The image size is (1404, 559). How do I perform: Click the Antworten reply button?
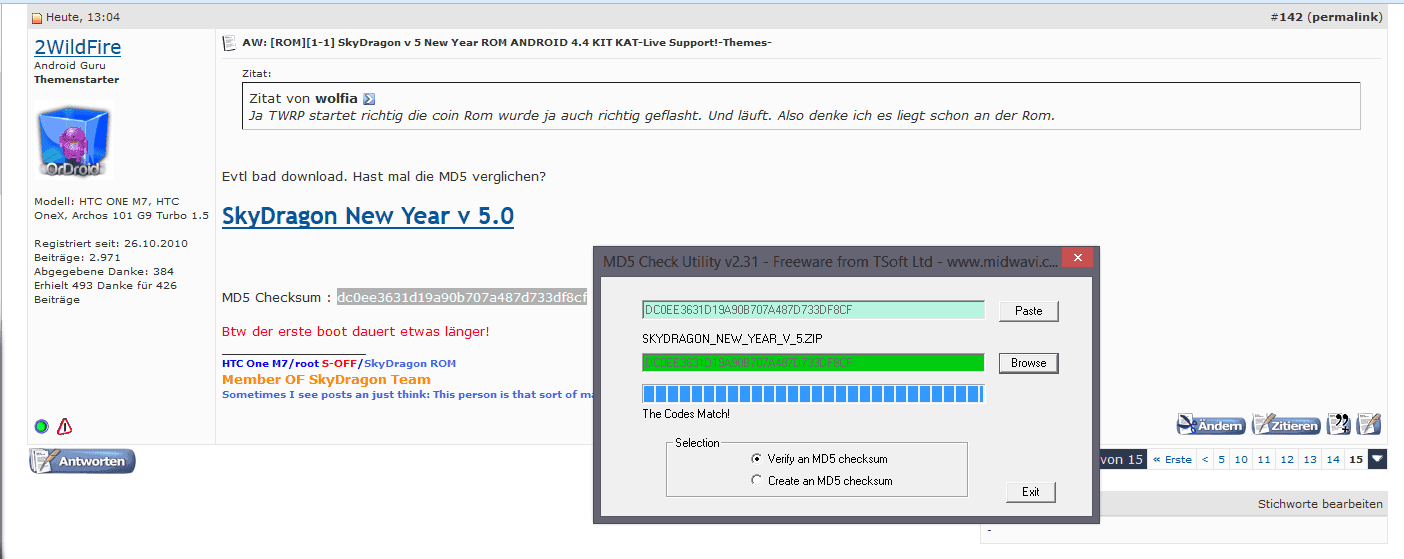(82, 461)
